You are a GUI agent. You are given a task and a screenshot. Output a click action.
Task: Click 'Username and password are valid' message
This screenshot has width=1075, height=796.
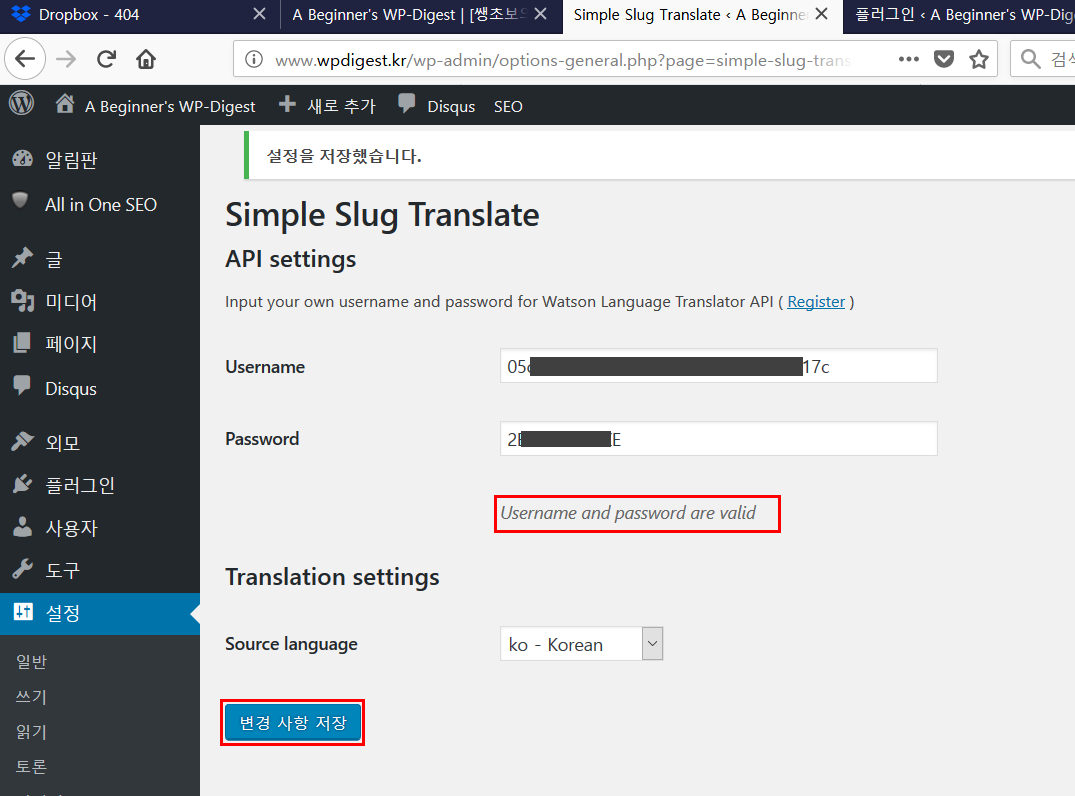(628, 513)
